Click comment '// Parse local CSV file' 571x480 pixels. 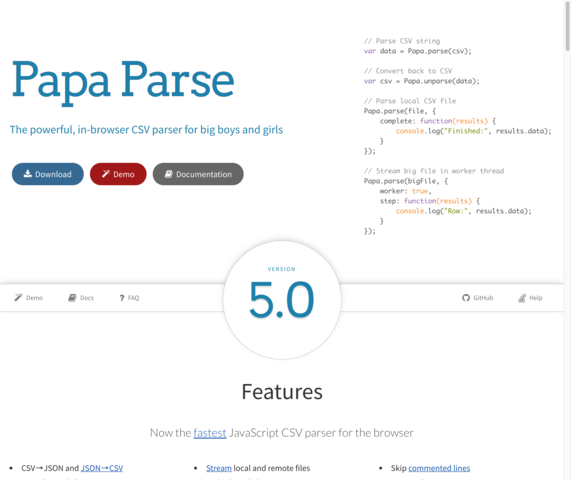coord(410,101)
